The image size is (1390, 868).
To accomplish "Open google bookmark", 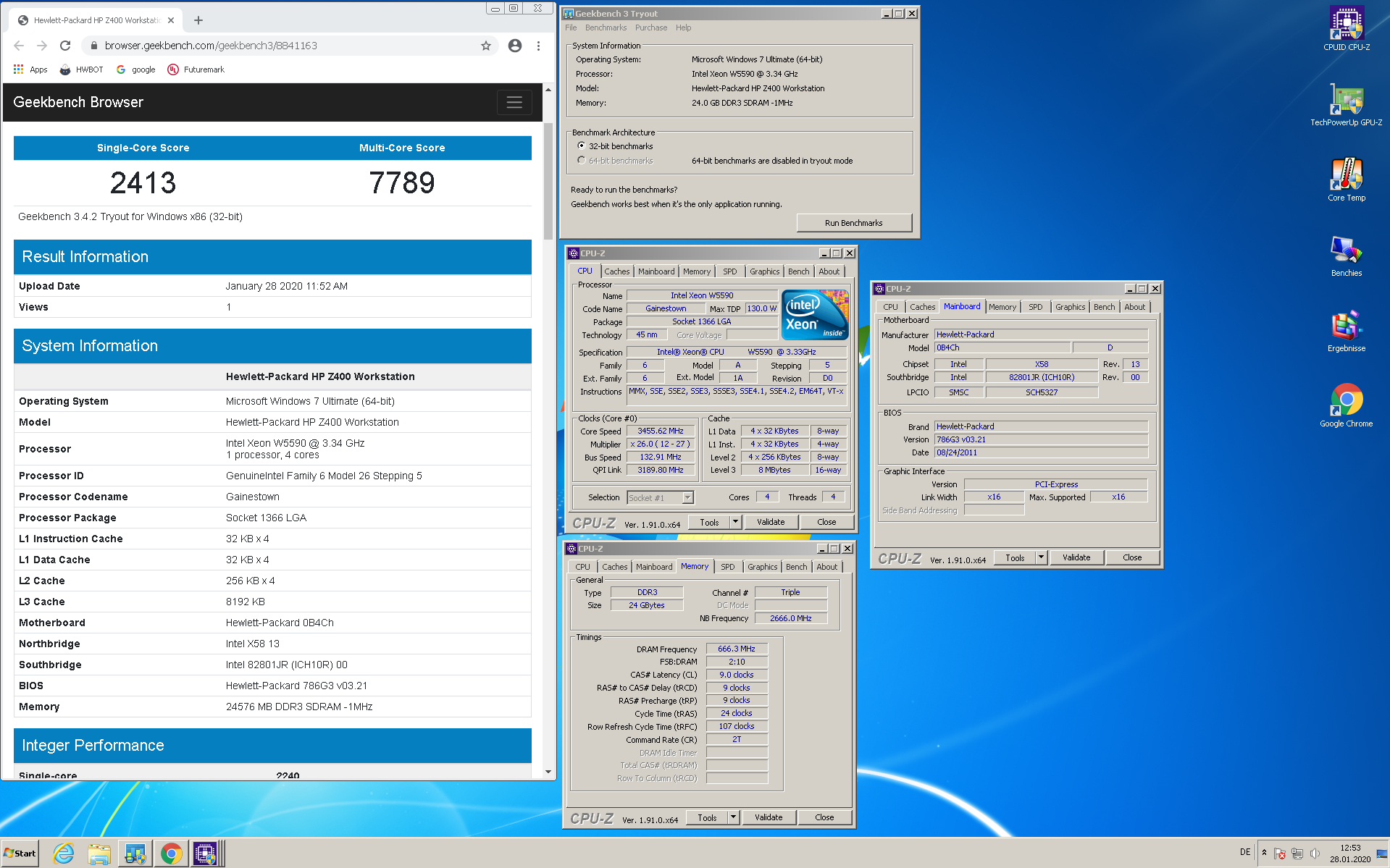I will [x=135, y=69].
